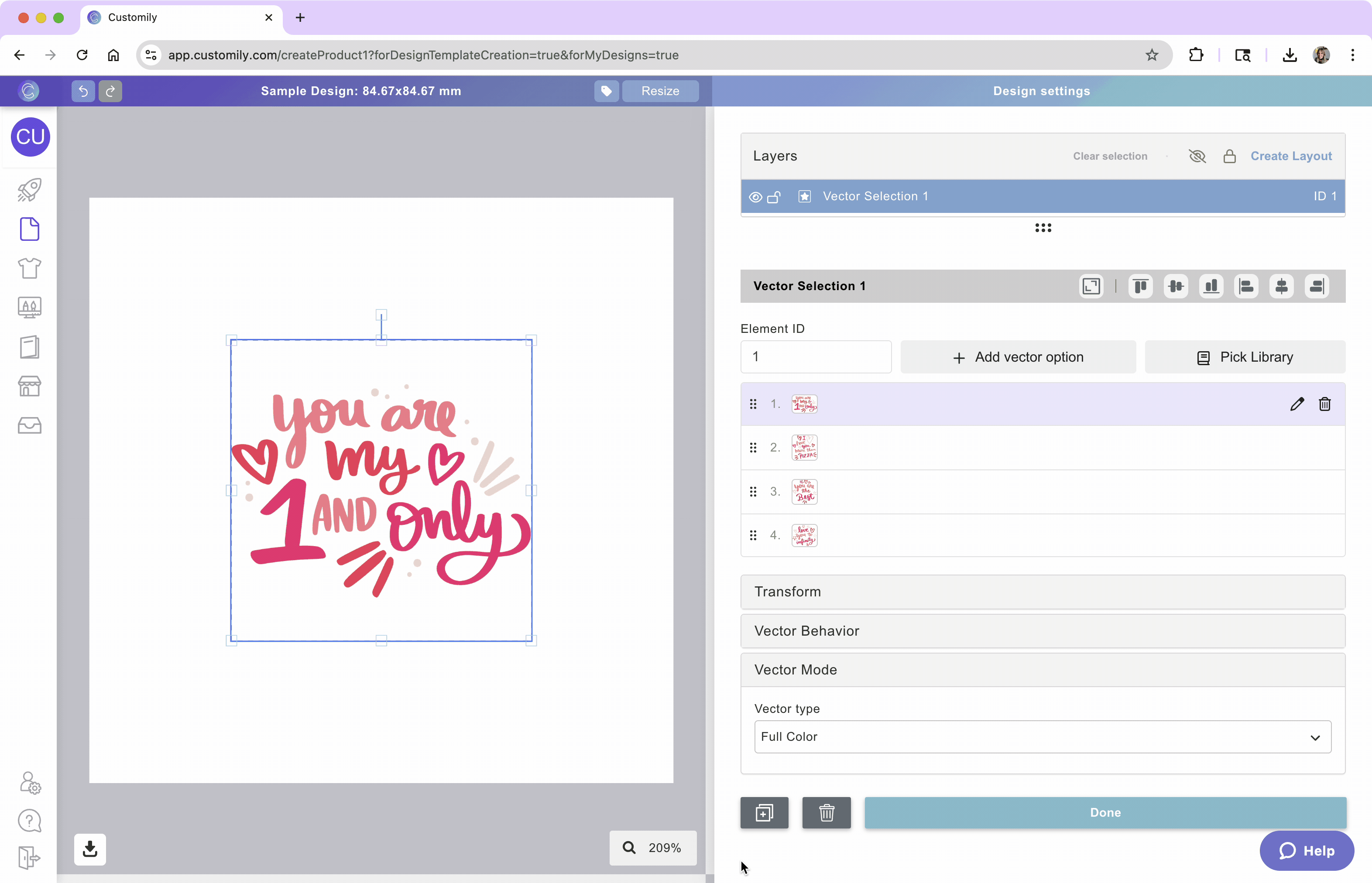The image size is (1372, 883).
Task: Toggle the lock on Vector Selection 1 layer
Action: pos(774,197)
